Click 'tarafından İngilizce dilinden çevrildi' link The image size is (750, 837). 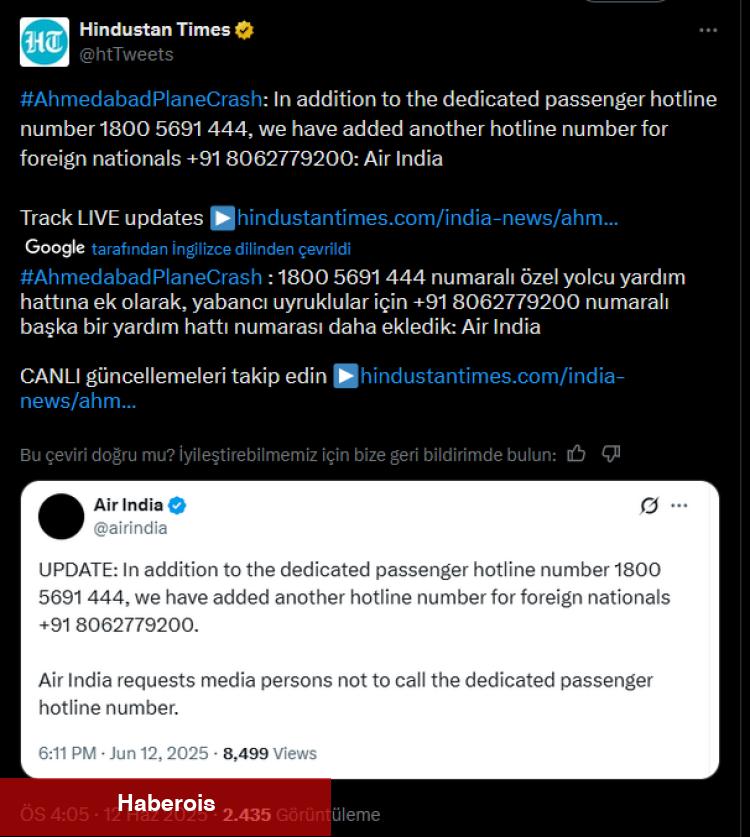(221, 249)
